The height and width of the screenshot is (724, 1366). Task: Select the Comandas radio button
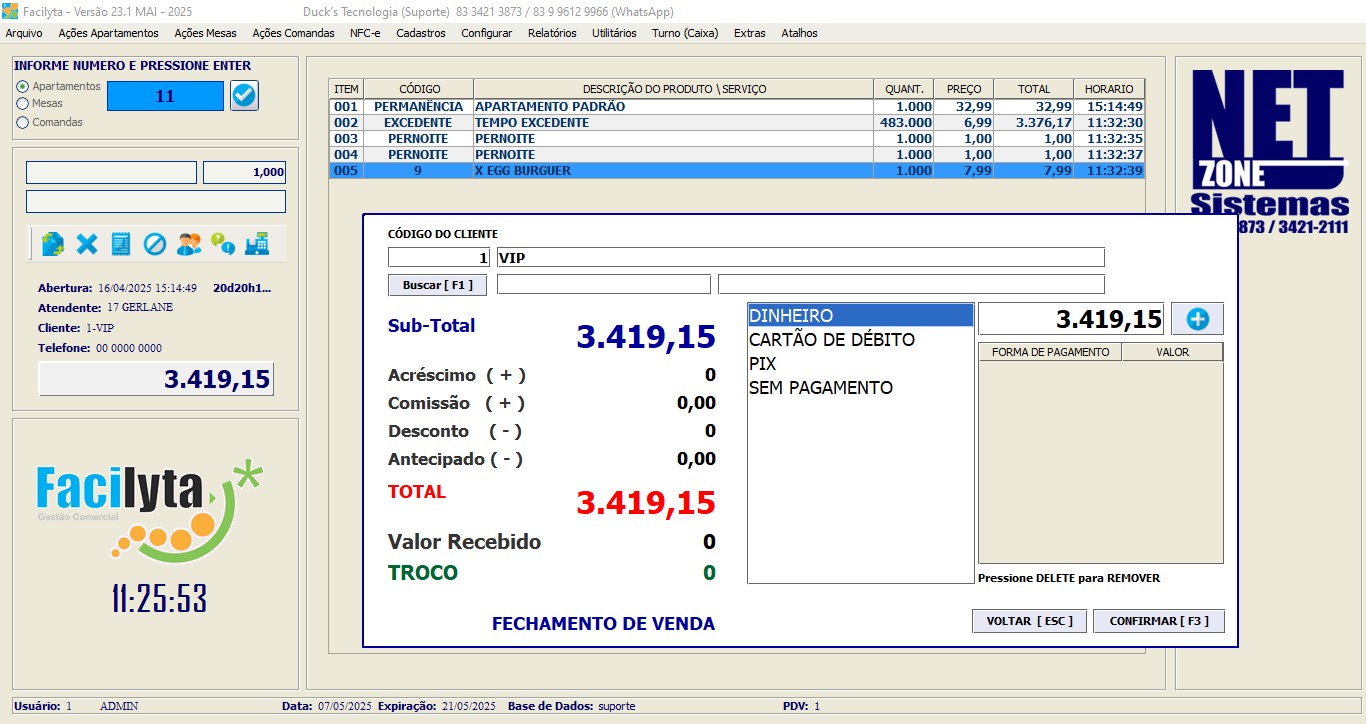[23, 122]
